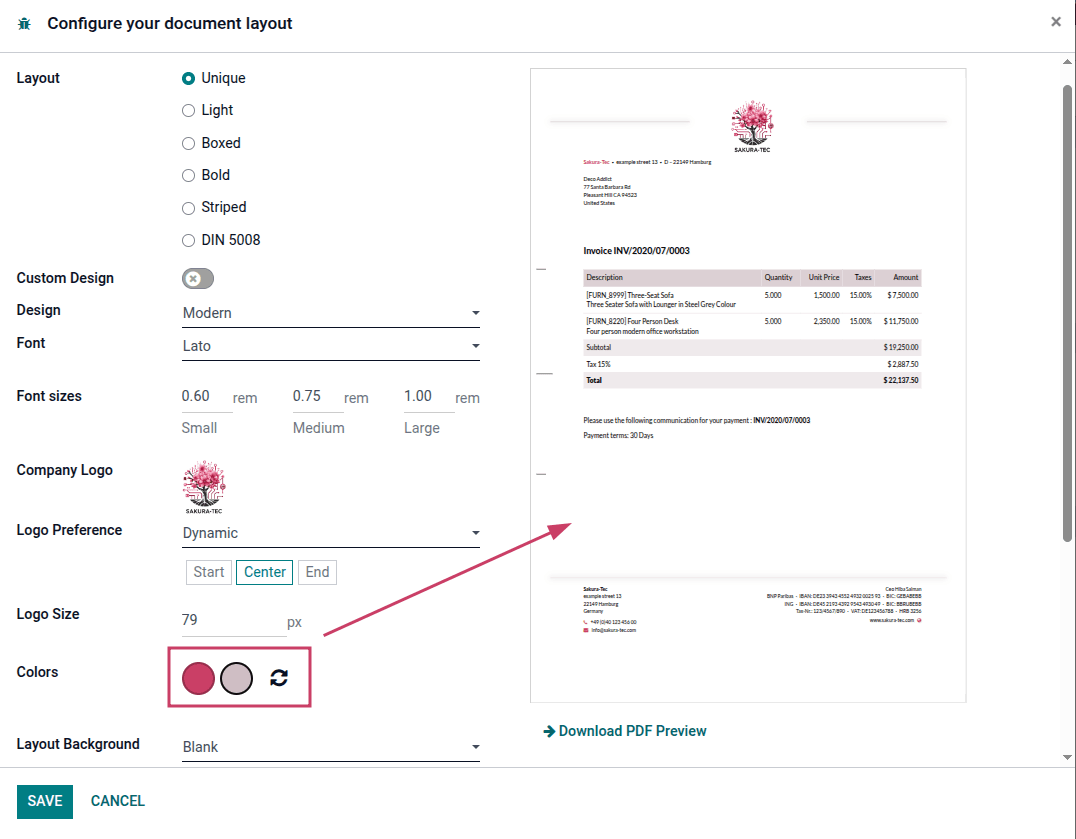Screen dimensions: 1076x839
Task: Select the Boxed layout option
Action: [188, 143]
